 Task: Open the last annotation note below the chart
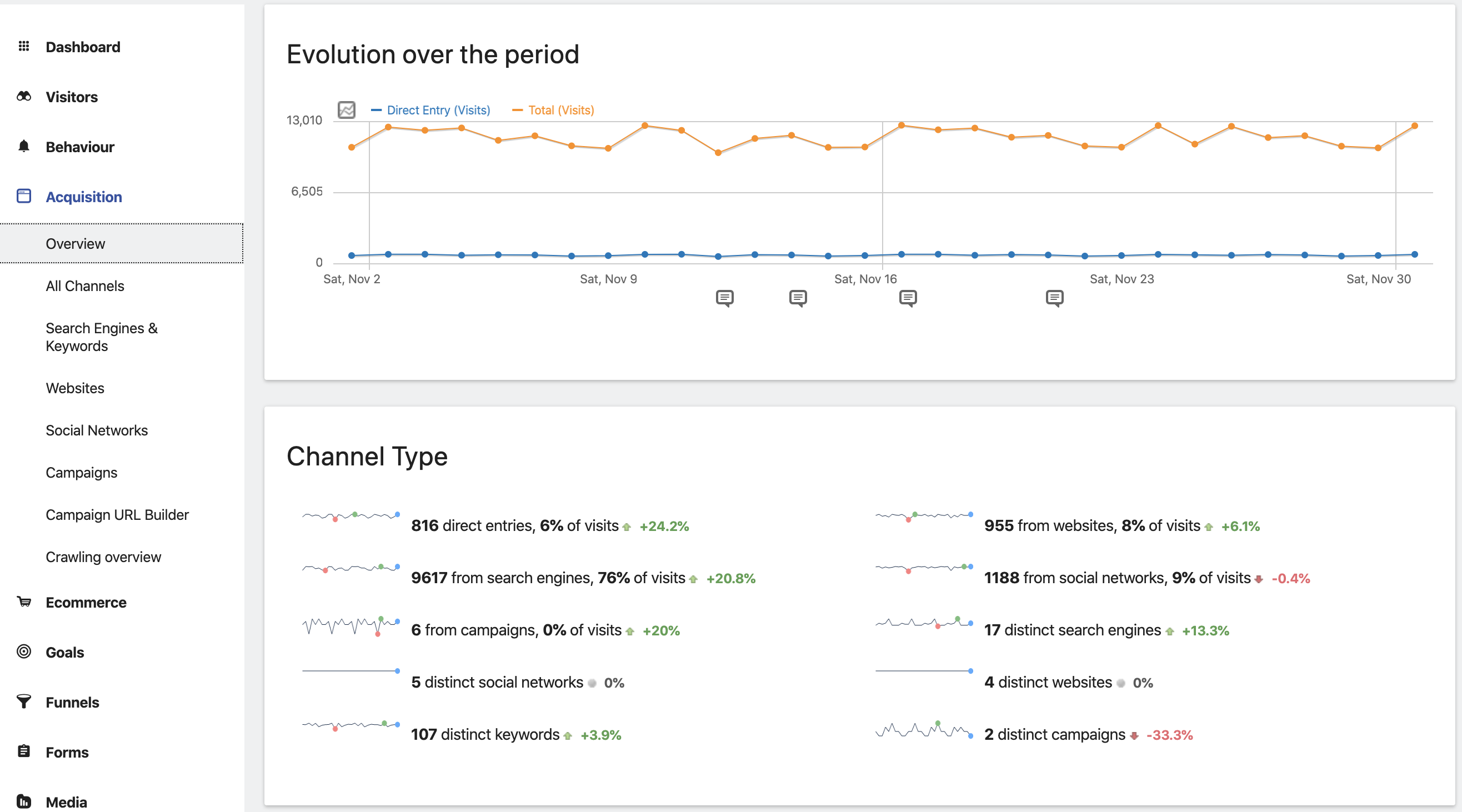pyautogui.click(x=1054, y=298)
